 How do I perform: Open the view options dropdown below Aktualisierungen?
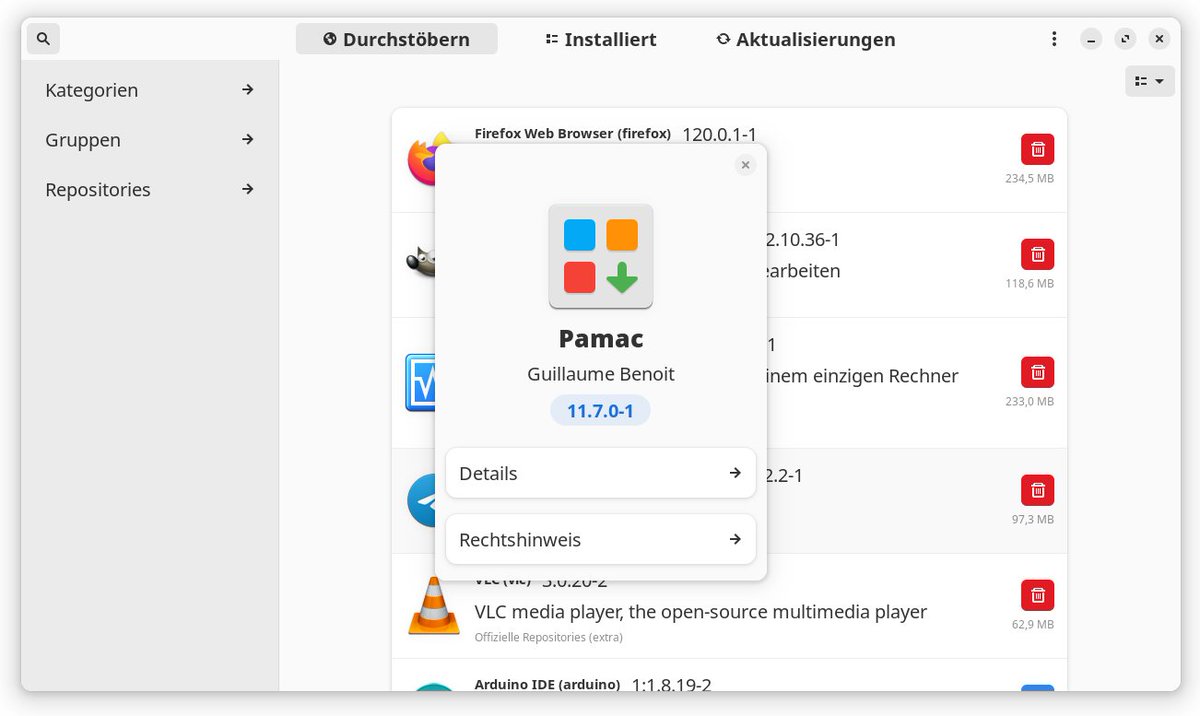[x=1149, y=81]
